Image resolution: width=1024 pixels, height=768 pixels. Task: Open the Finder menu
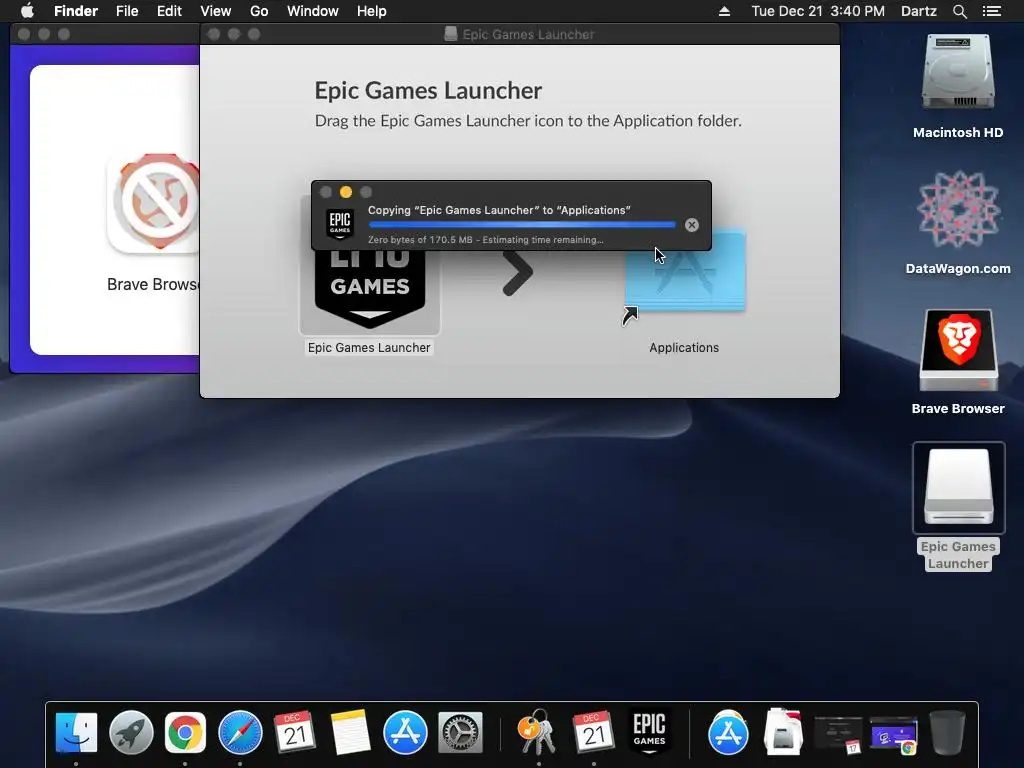[76, 11]
